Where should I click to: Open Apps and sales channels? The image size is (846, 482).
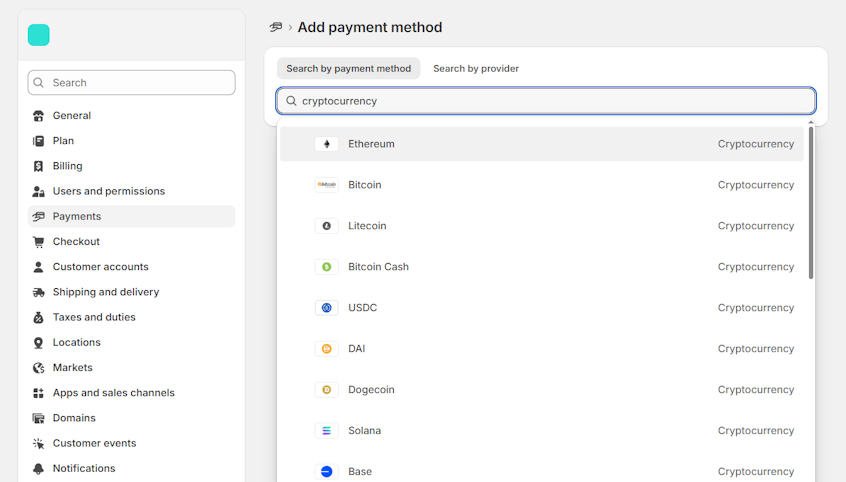(x=132, y=393)
